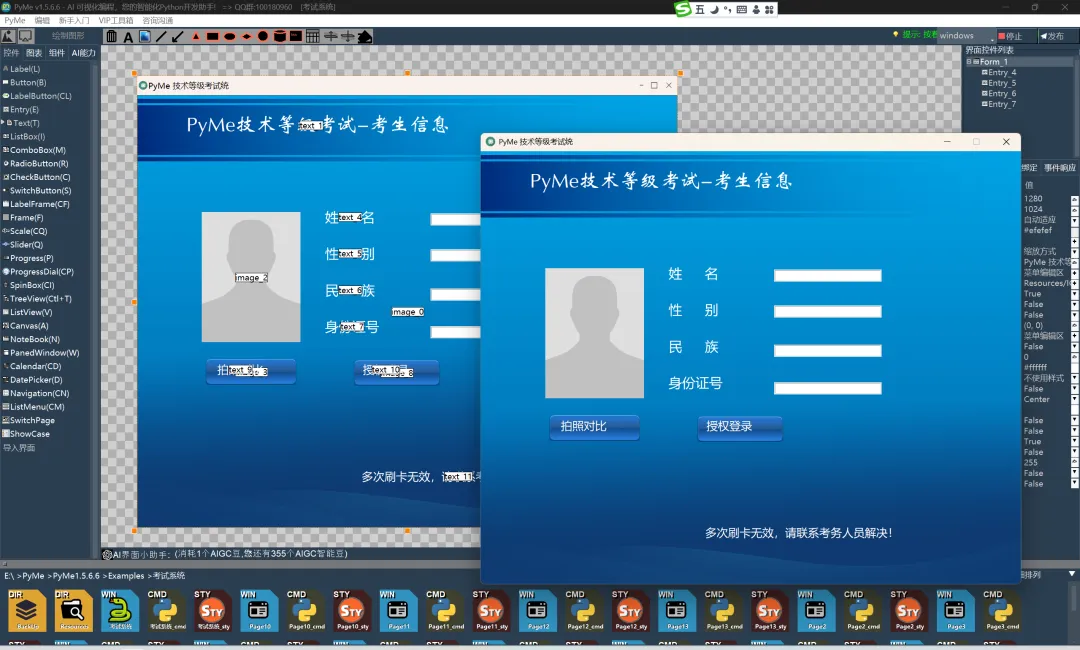Image resolution: width=1080 pixels, height=650 pixels.
Task: Select Entry_4 in the widget list
Action: click(x=1001, y=72)
